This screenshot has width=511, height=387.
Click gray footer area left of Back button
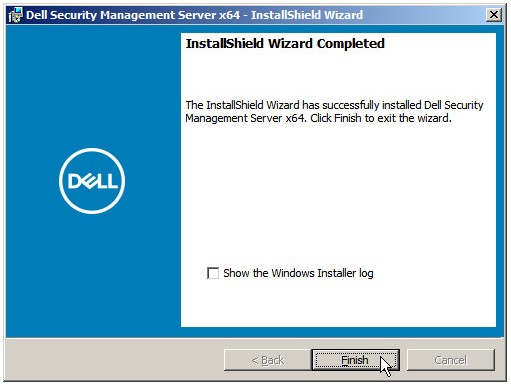click(113, 360)
